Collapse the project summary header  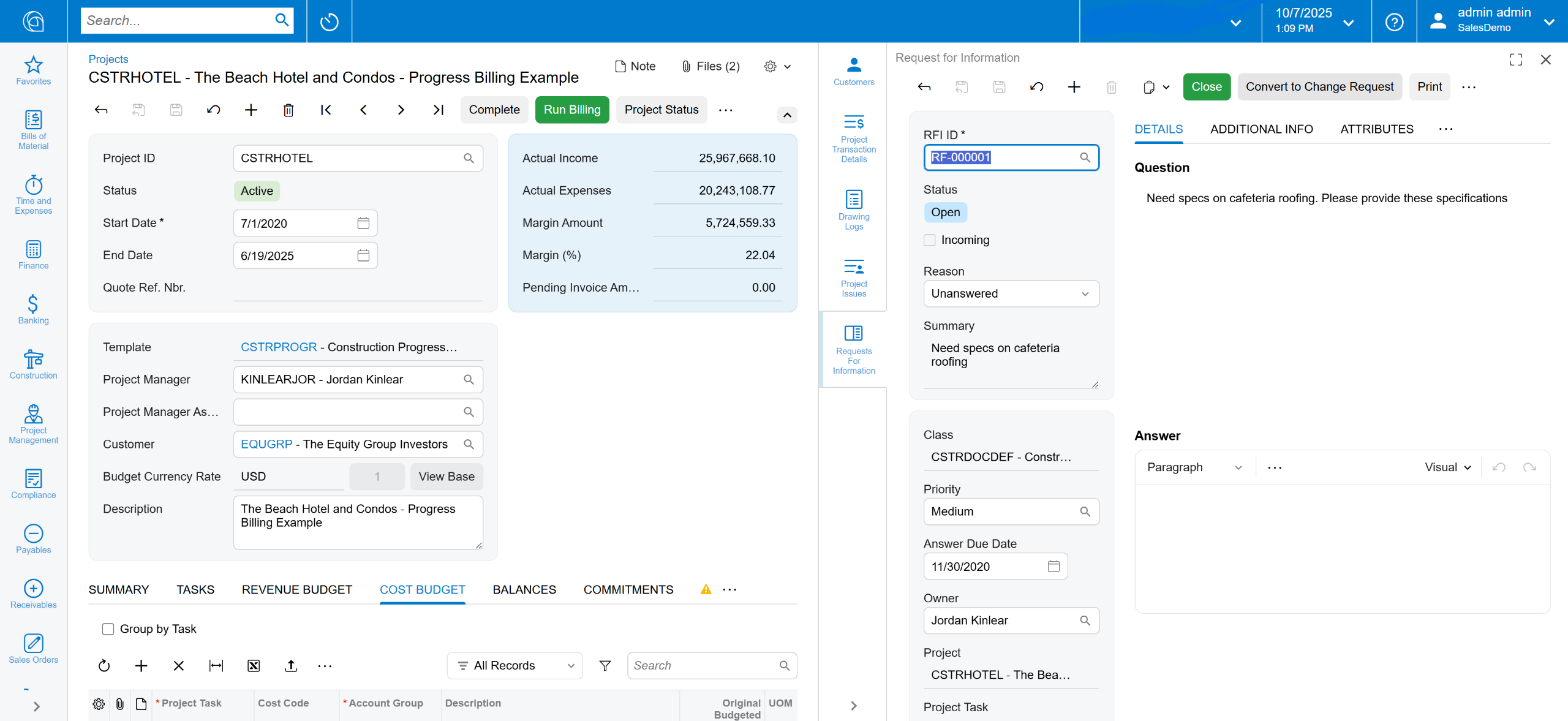click(786, 115)
